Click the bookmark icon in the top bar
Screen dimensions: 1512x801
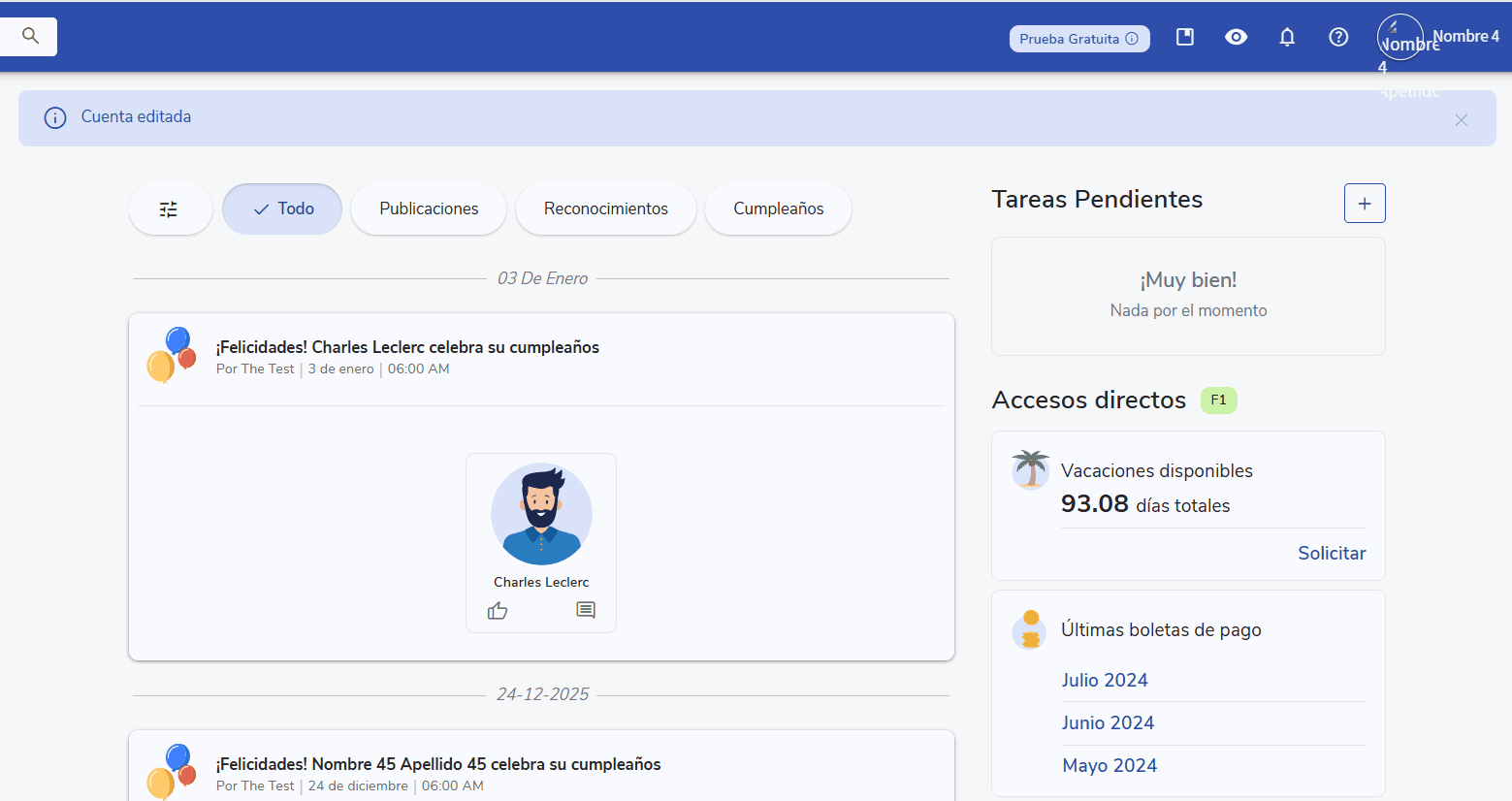tap(1184, 36)
